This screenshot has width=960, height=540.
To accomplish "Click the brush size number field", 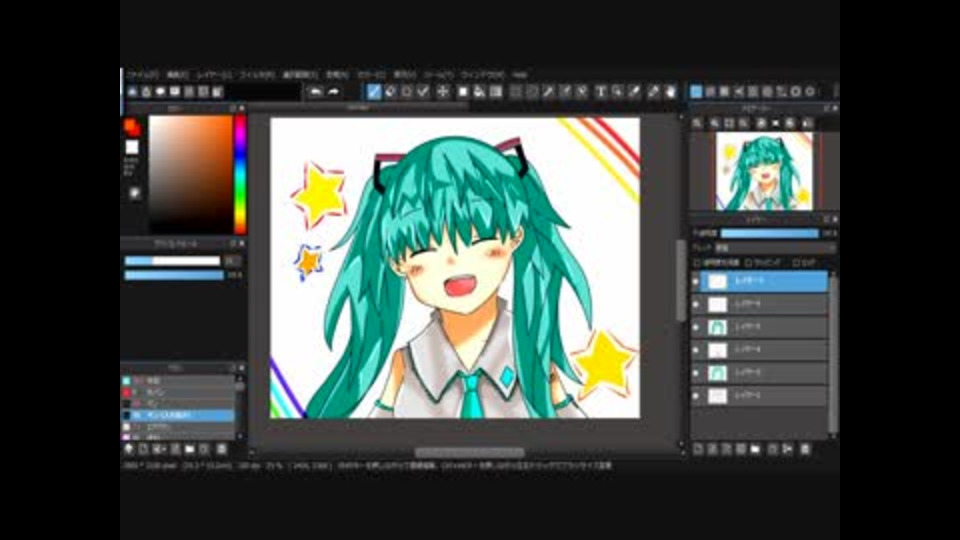I will pyautogui.click(x=233, y=261).
